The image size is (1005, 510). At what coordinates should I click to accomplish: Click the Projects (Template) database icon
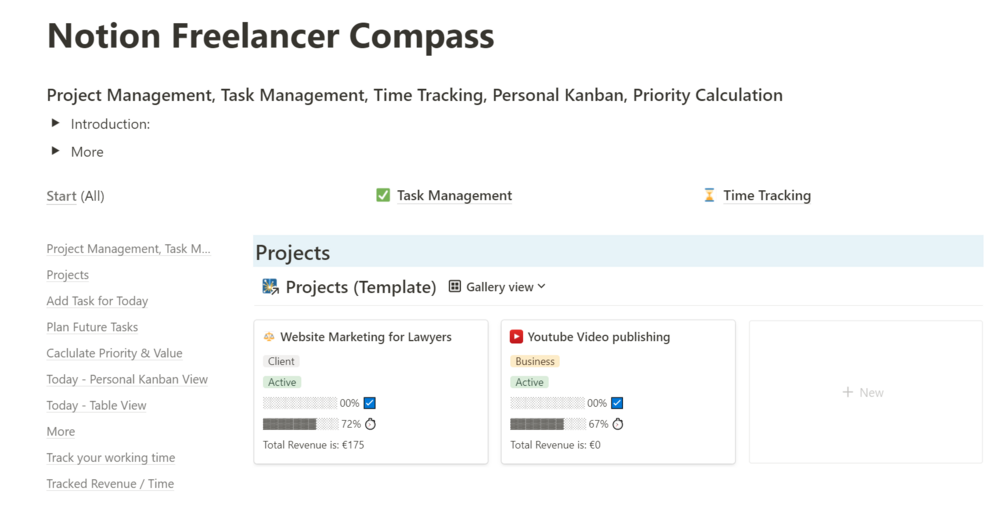pos(270,287)
